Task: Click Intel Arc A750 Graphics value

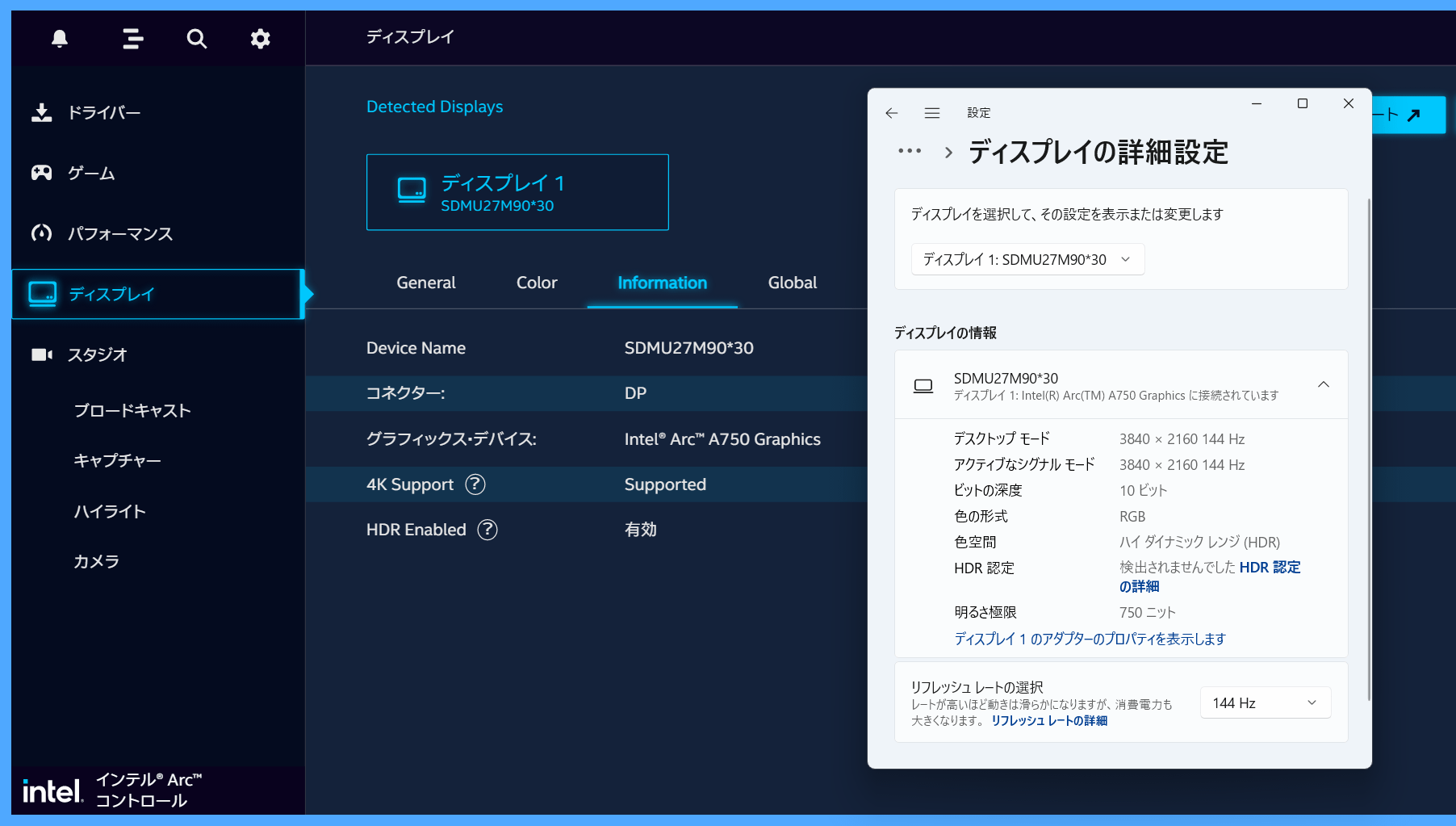Action: [722, 439]
